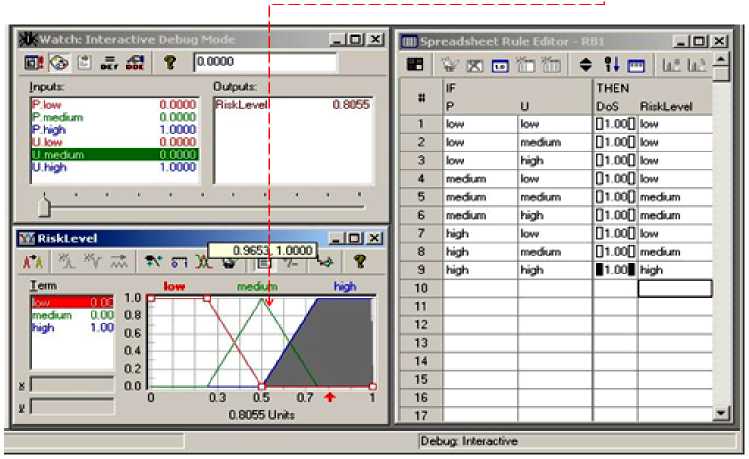Click the sort 0-1 arrow icon in Rule Editor
The height and width of the screenshot is (459, 749).
tap(611, 64)
